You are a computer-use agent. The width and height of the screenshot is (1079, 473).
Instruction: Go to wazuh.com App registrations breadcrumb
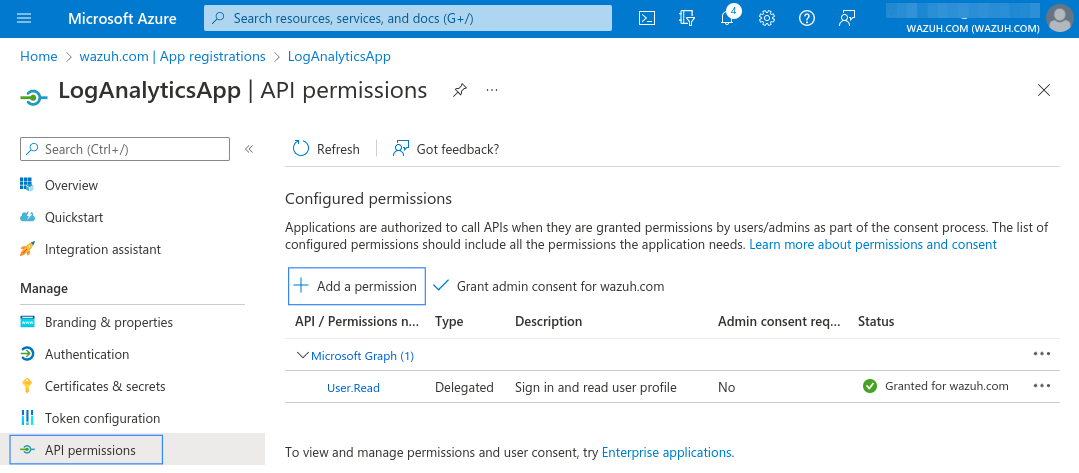[x=173, y=56]
